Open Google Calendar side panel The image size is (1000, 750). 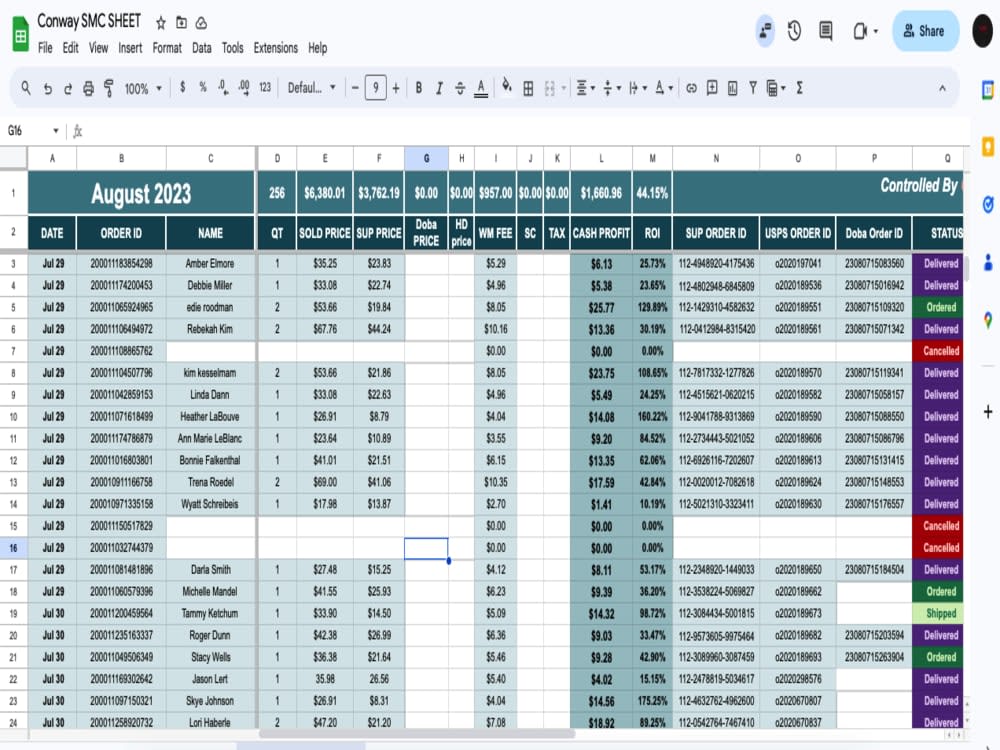click(x=987, y=89)
